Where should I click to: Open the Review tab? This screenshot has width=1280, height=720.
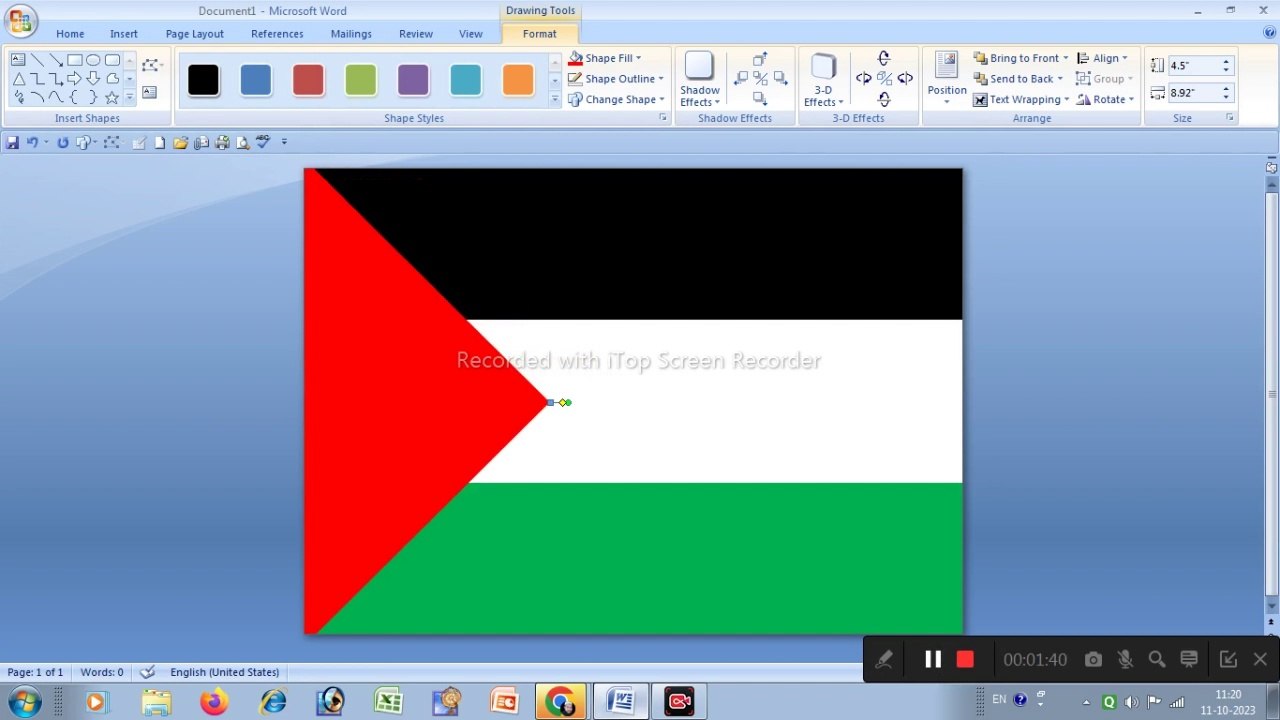[x=416, y=34]
